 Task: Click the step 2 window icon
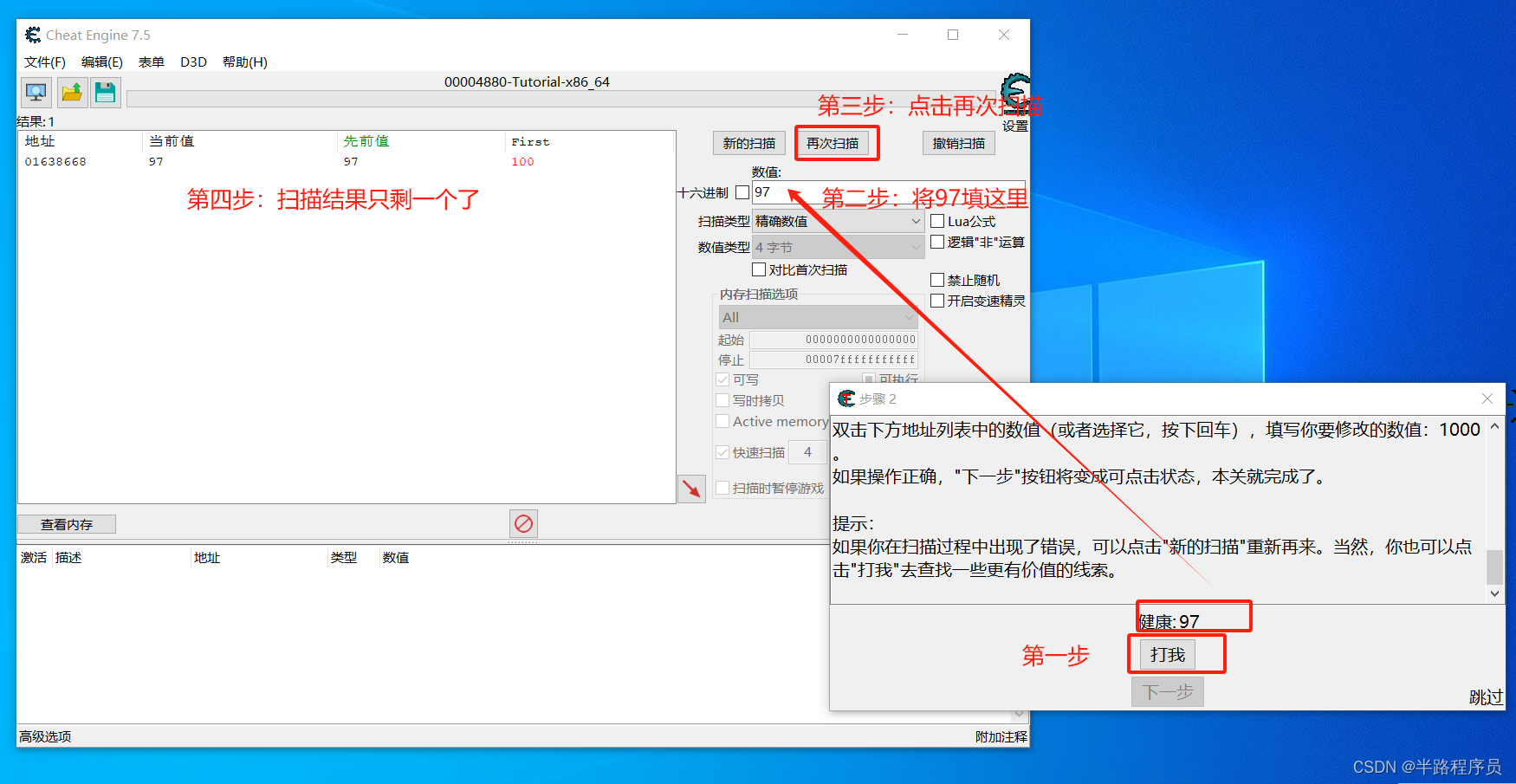click(x=846, y=398)
